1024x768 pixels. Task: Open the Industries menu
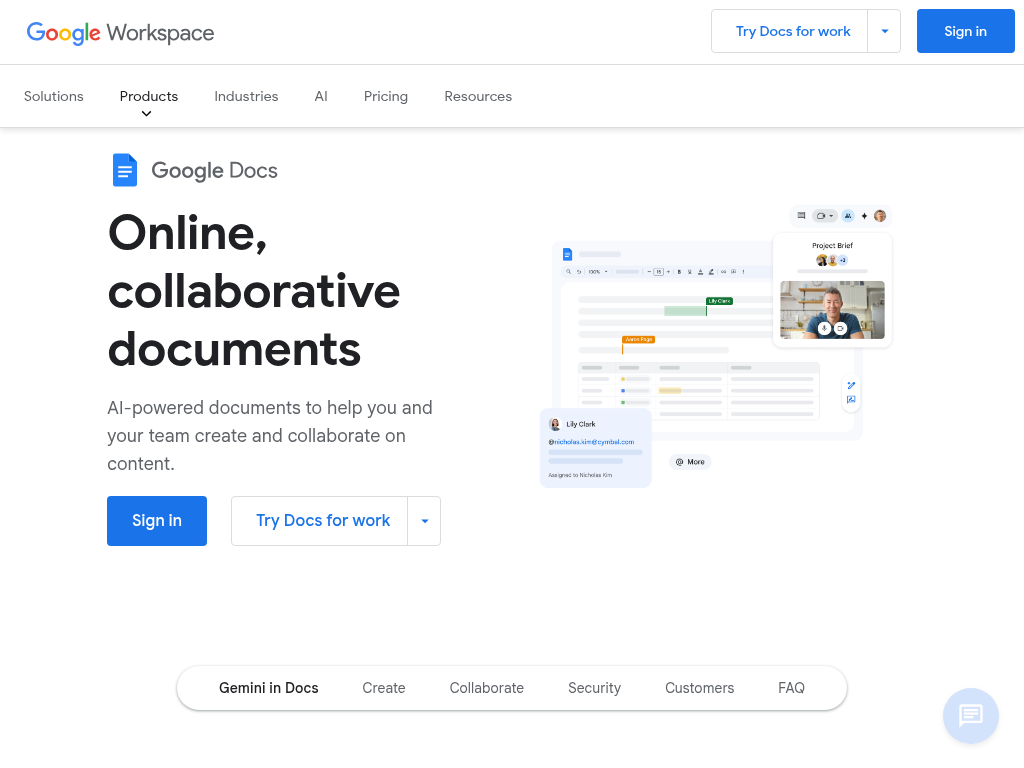pyautogui.click(x=246, y=96)
